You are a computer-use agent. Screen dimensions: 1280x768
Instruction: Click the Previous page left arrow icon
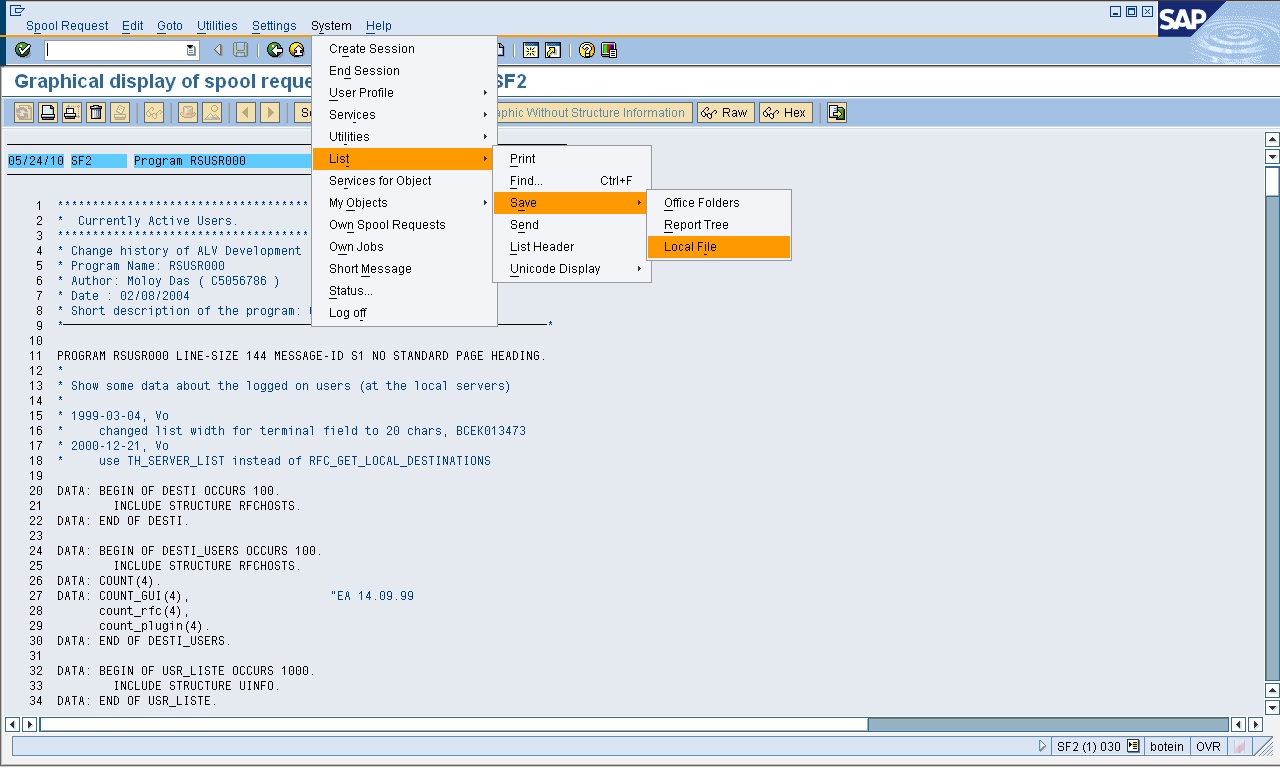coord(245,113)
